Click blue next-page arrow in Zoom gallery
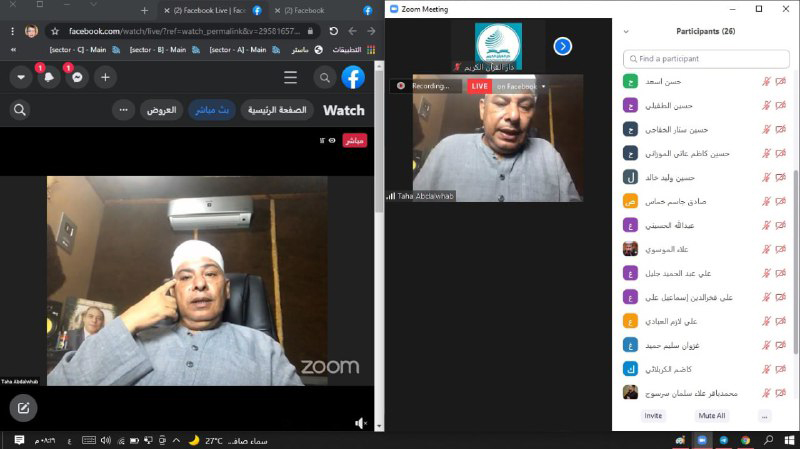The image size is (800, 449). (x=562, y=46)
